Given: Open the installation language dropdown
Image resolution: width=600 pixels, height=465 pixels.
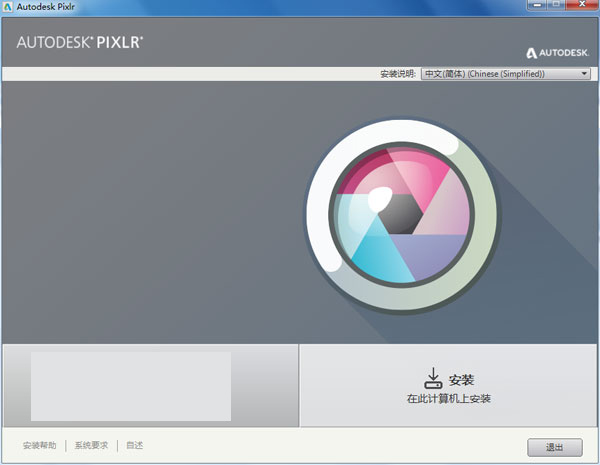Looking at the screenshot, I should [505, 74].
